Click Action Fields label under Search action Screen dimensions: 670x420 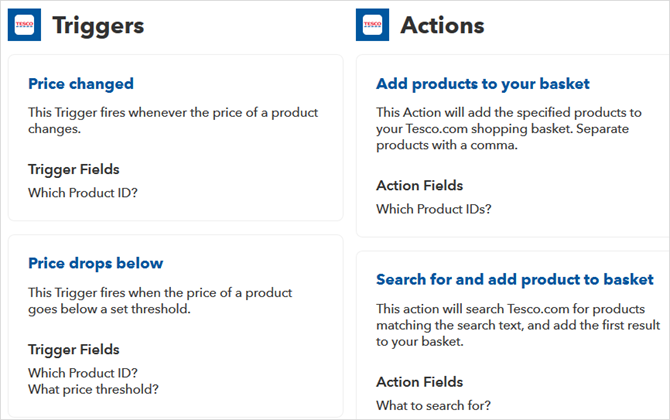[x=419, y=382]
